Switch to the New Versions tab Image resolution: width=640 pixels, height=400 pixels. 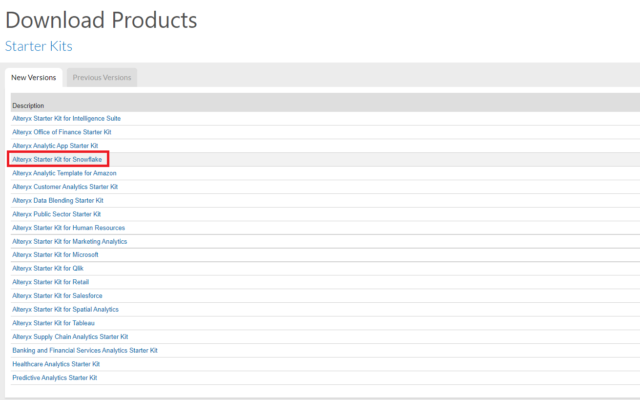click(33, 78)
